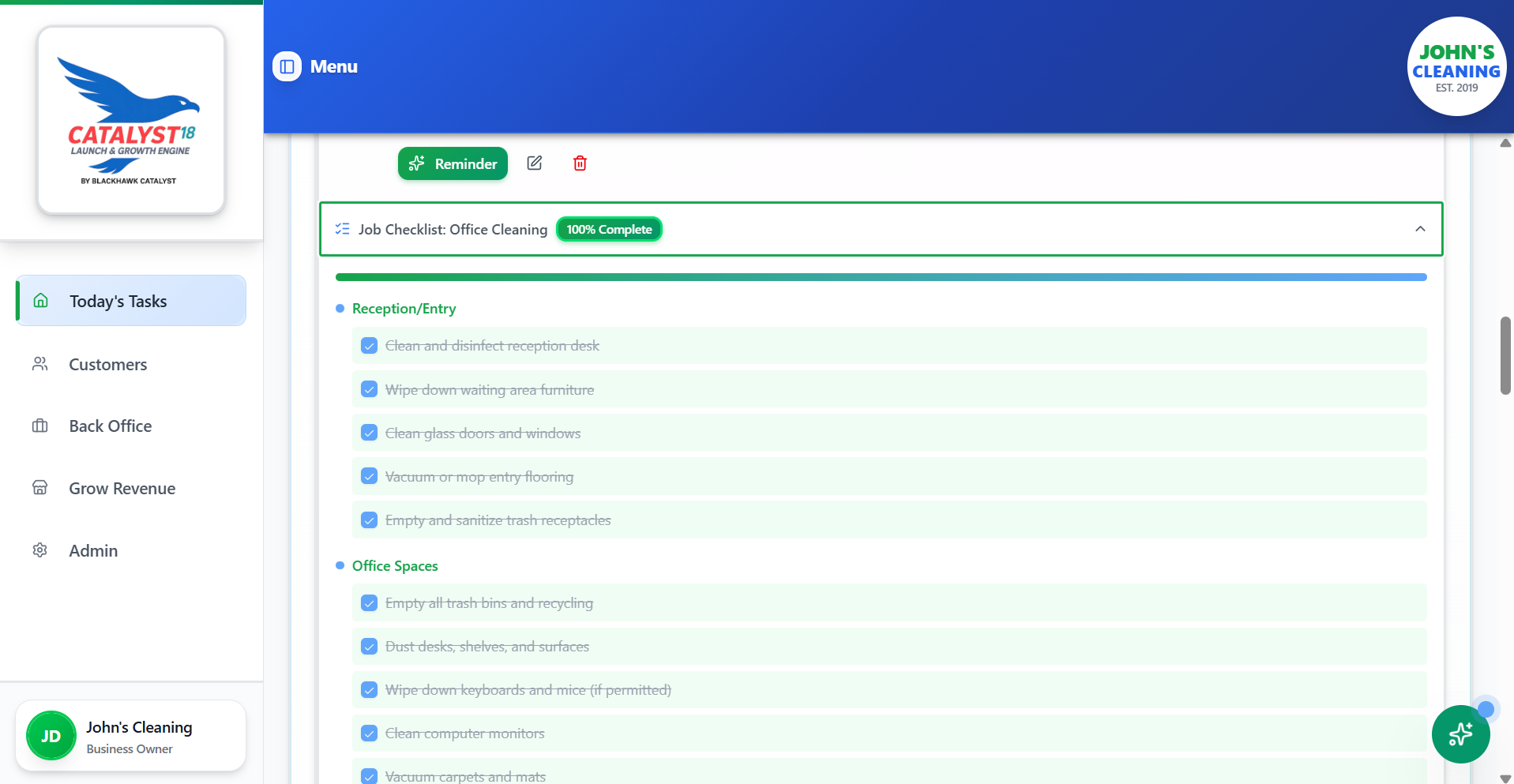Select Today's Tasks in the sidebar
Screen dimensions: 1514x784
[x=118, y=301]
